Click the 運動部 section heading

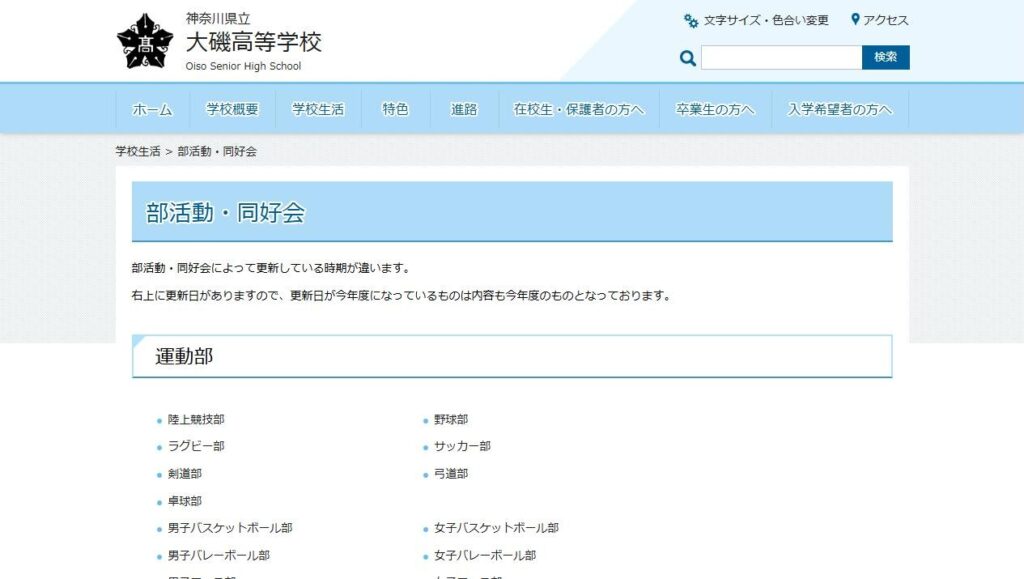(x=184, y=356)
